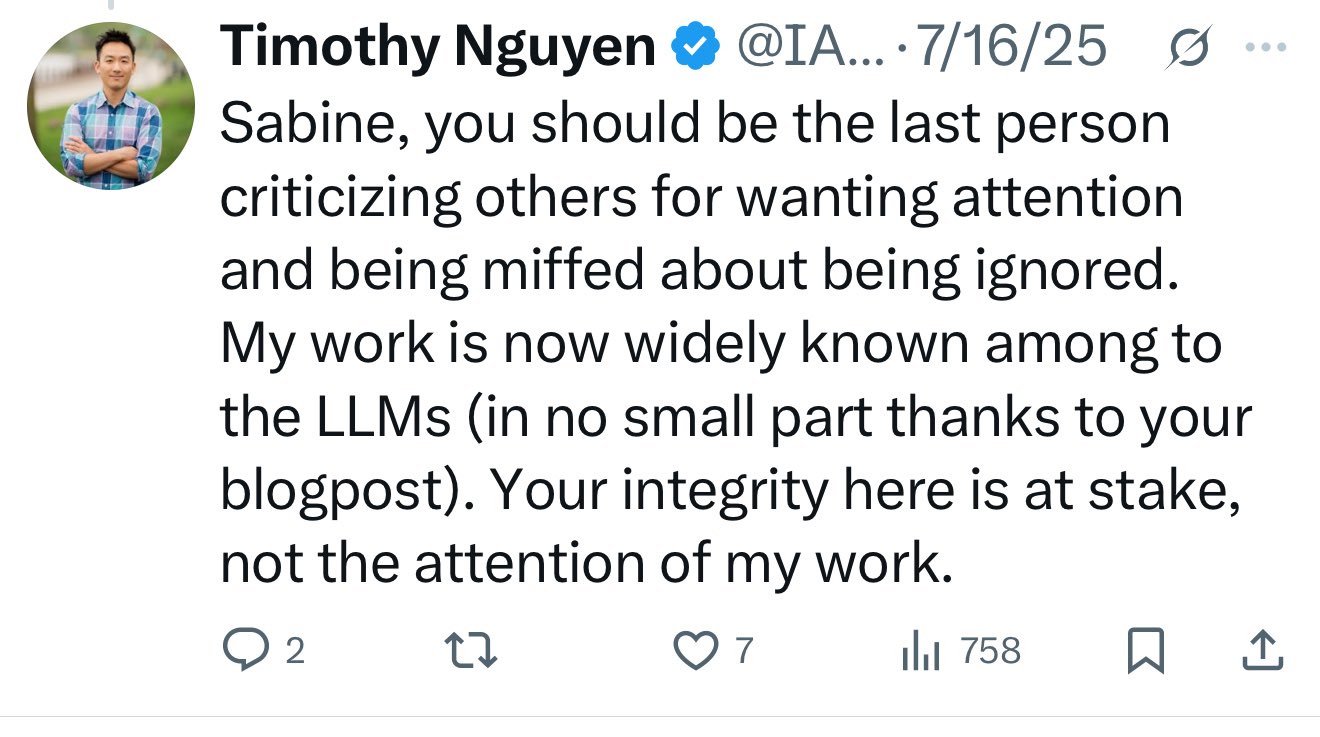
Task: Click the reply count of 2
Action: 294,652
